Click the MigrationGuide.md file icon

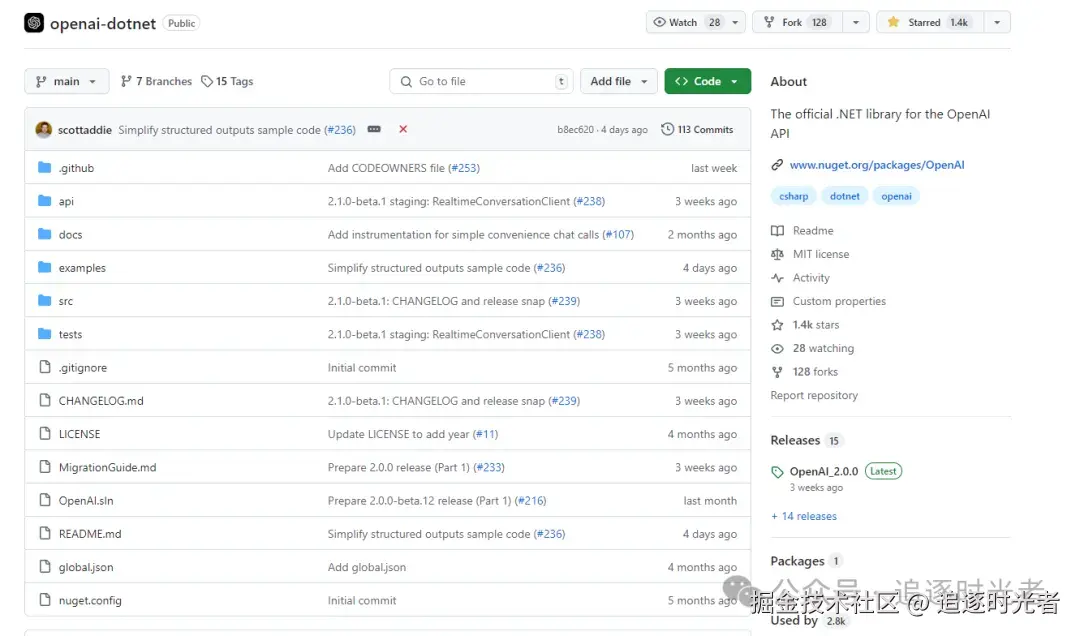45,466
